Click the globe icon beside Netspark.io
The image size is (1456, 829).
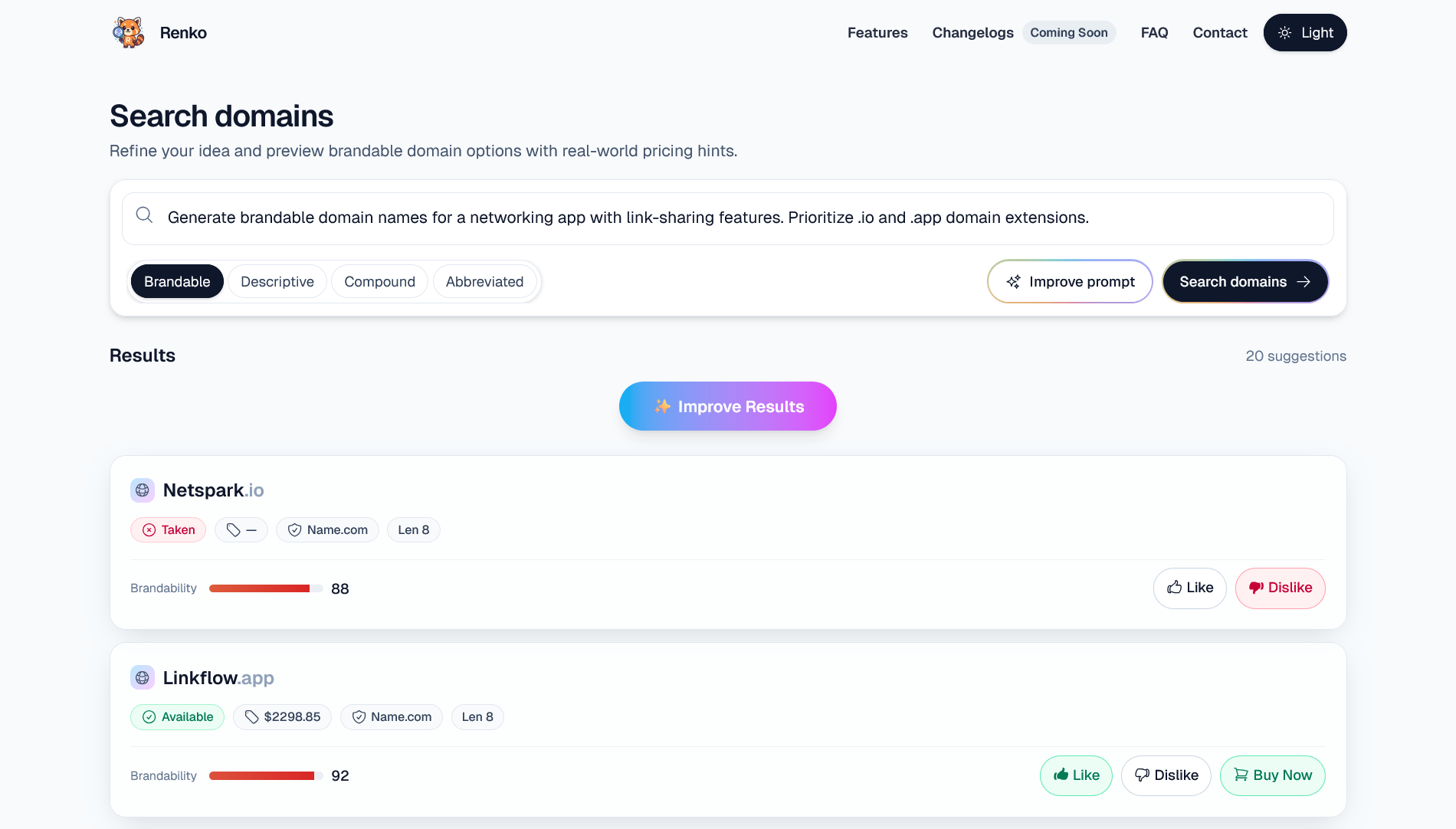(x=143, y=490)
